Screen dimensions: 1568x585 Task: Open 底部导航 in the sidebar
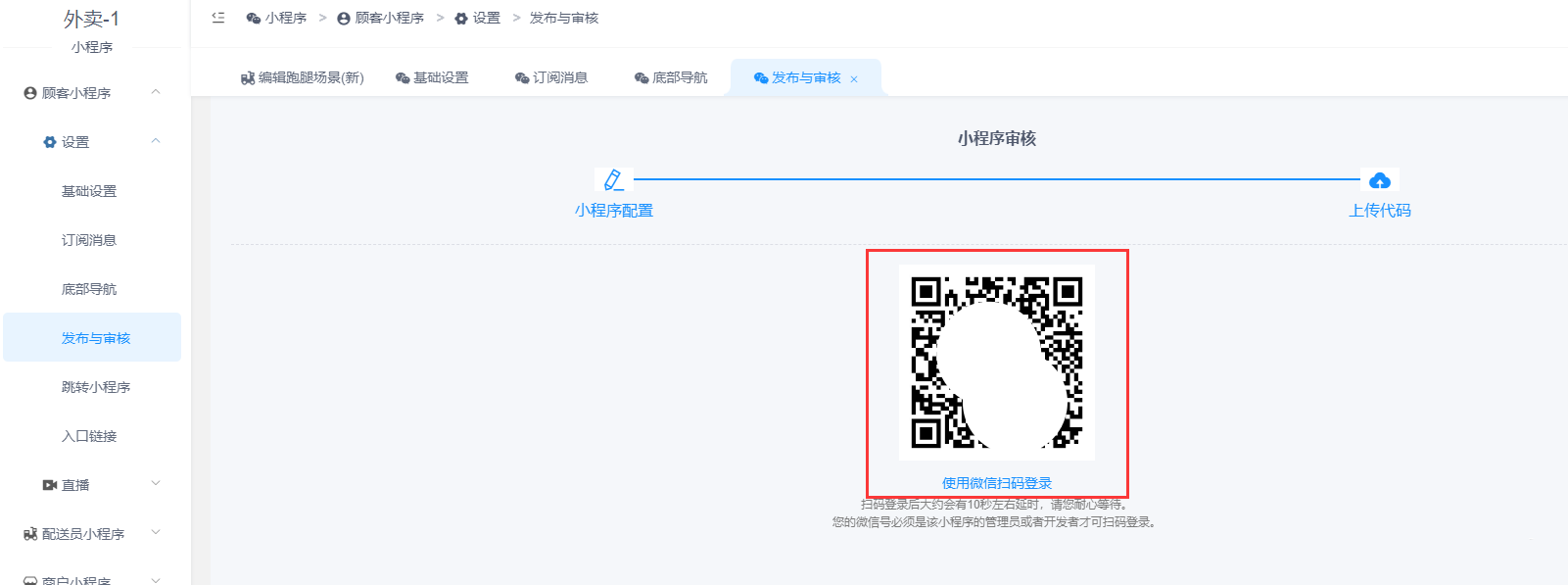[x=92, y=289]
